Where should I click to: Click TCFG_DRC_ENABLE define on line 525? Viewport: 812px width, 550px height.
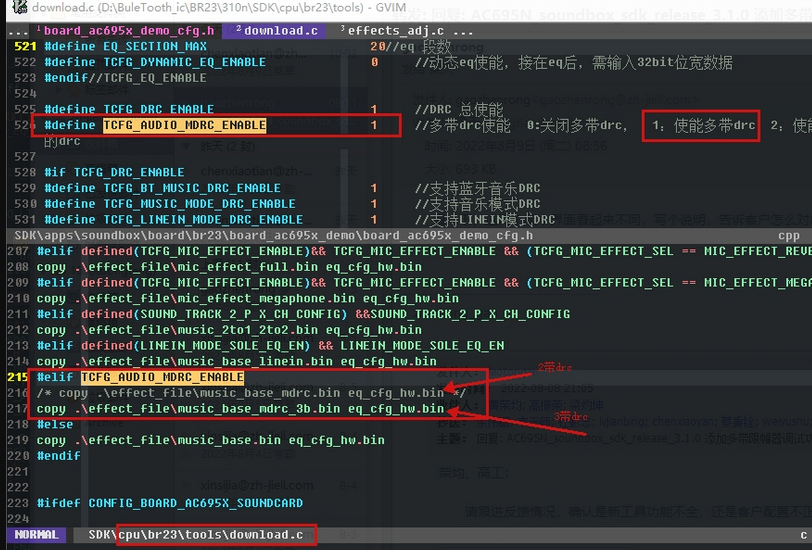(158, 109)
